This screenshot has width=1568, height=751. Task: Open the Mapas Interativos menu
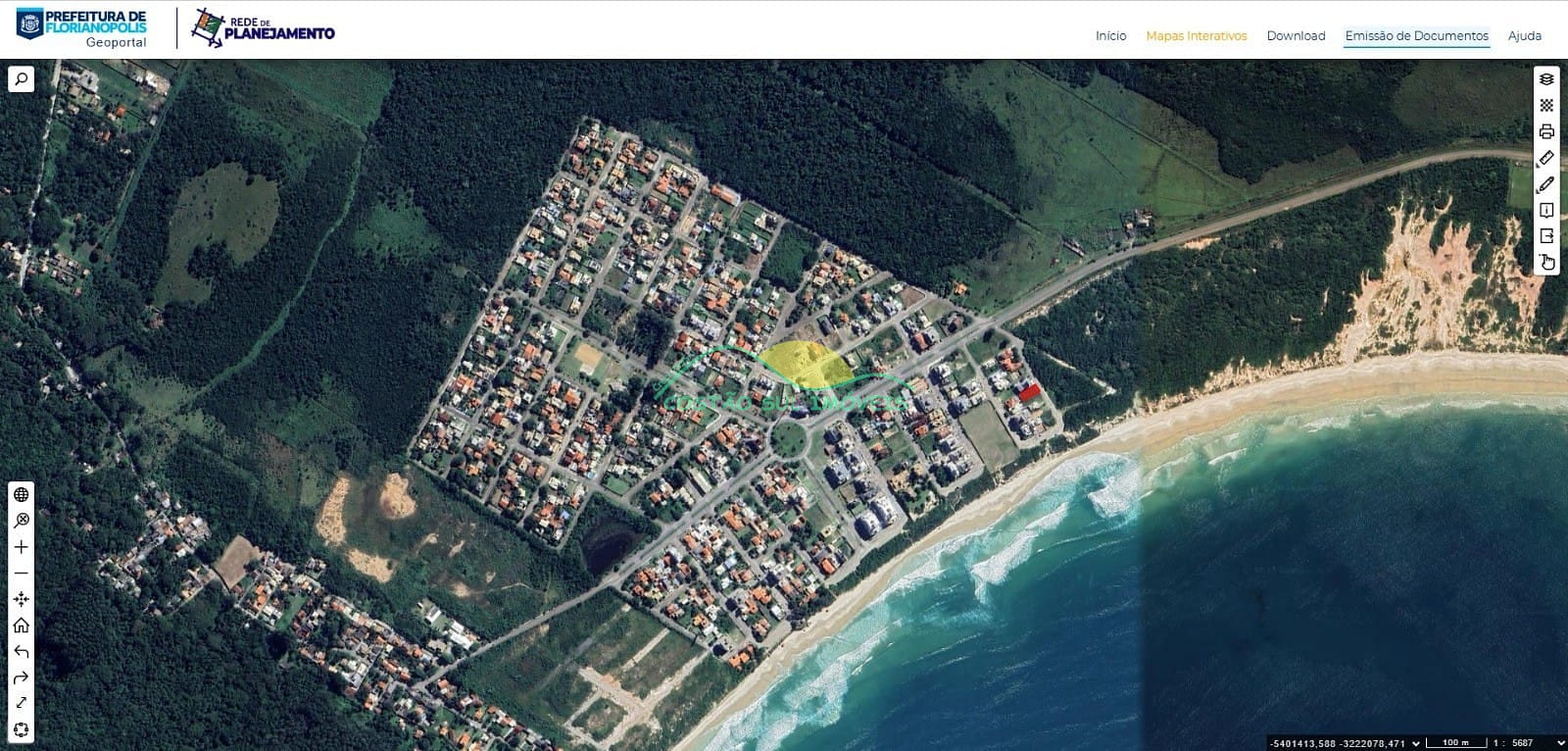coord(1196,36)
